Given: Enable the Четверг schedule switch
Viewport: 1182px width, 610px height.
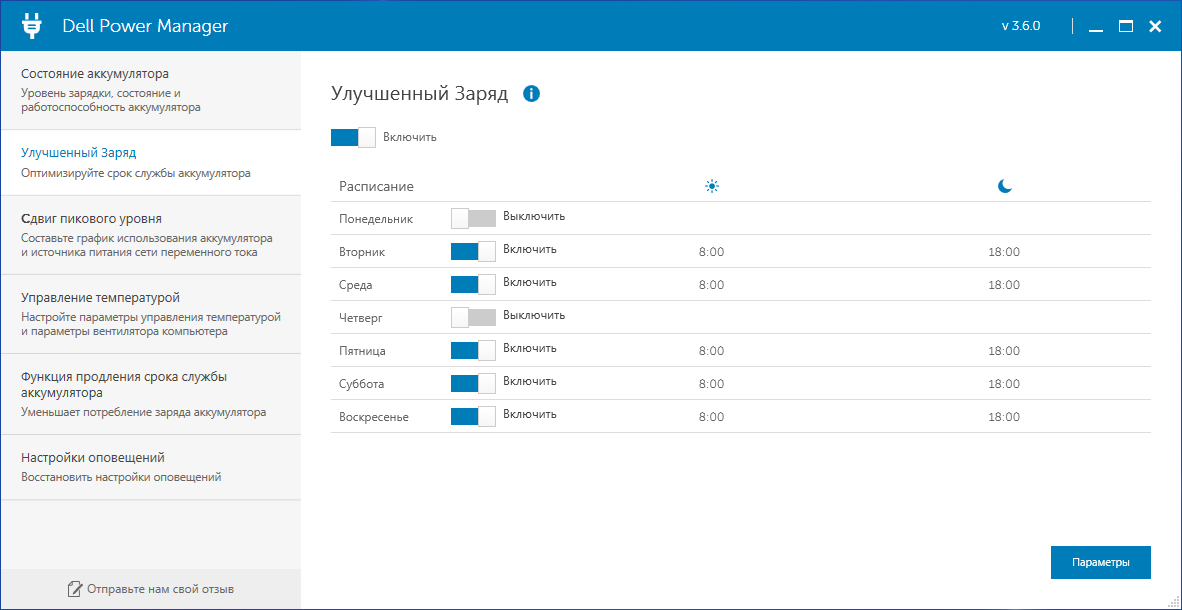Looking at the screenshot, I should [473, 317].
